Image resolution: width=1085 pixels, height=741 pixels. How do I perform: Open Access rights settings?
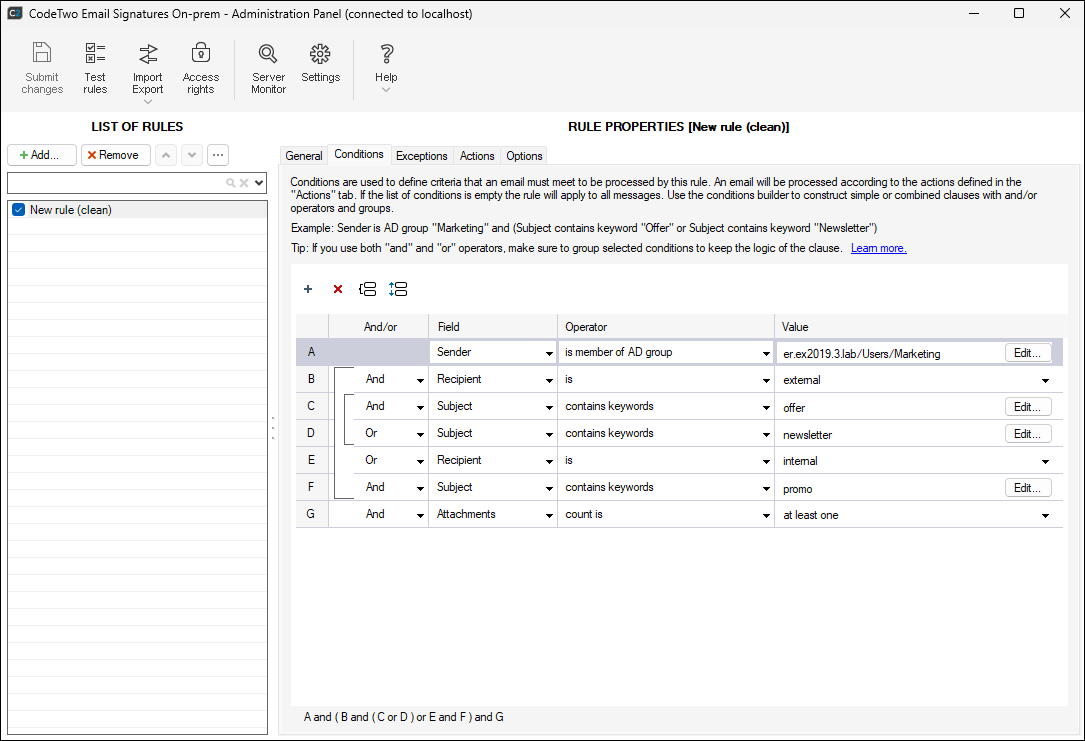pos(201,68)
